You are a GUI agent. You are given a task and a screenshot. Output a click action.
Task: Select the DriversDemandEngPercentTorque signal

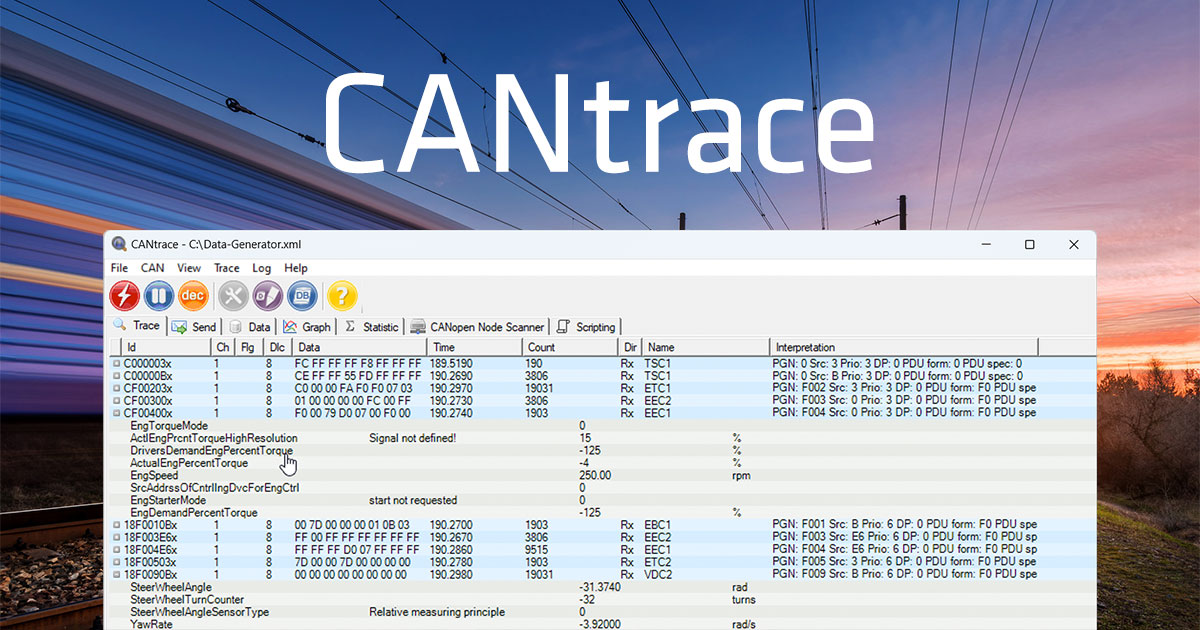click(x=212, y=451)
